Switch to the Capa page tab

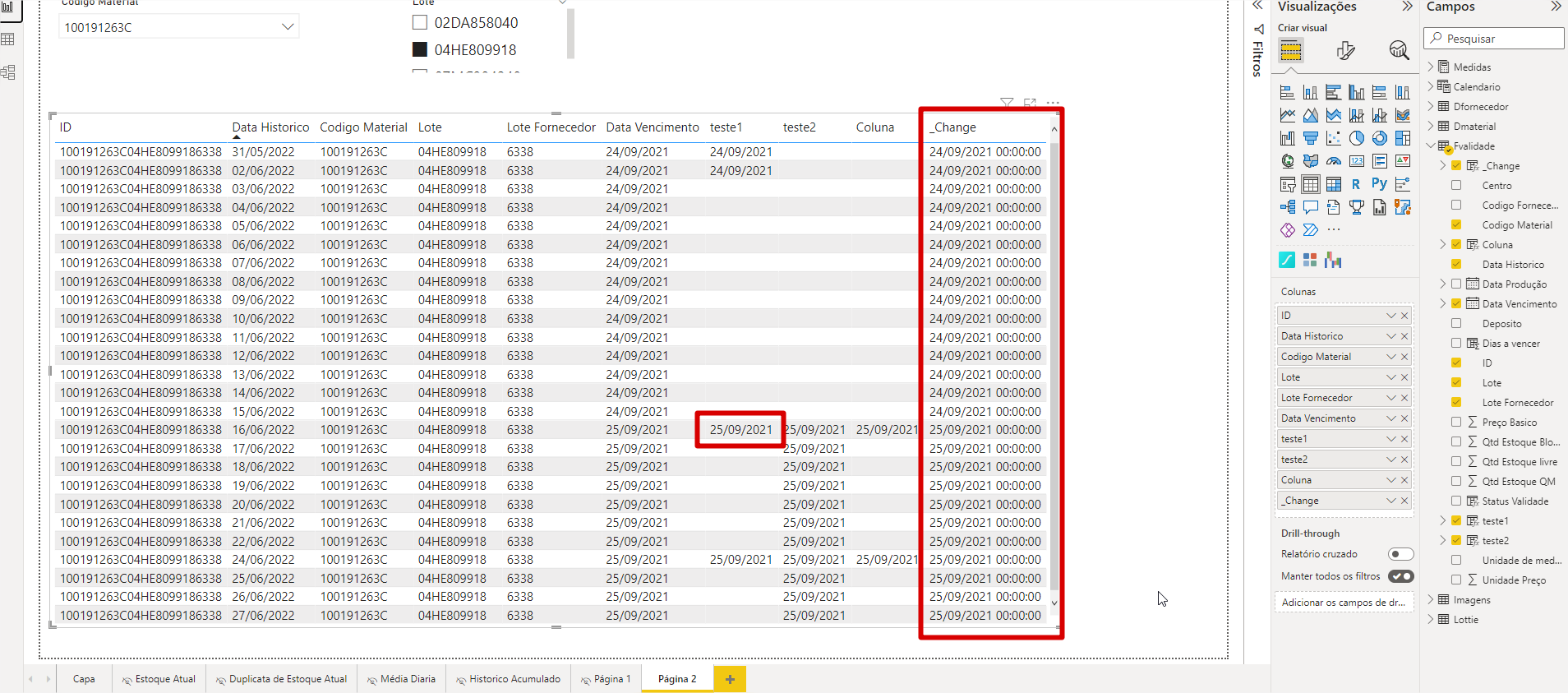click(x=84, y=679)
